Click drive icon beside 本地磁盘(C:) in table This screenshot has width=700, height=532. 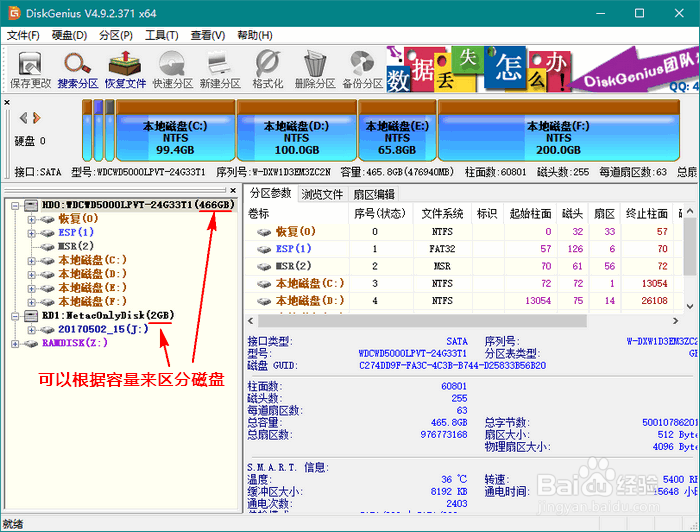tap(264, 284)
